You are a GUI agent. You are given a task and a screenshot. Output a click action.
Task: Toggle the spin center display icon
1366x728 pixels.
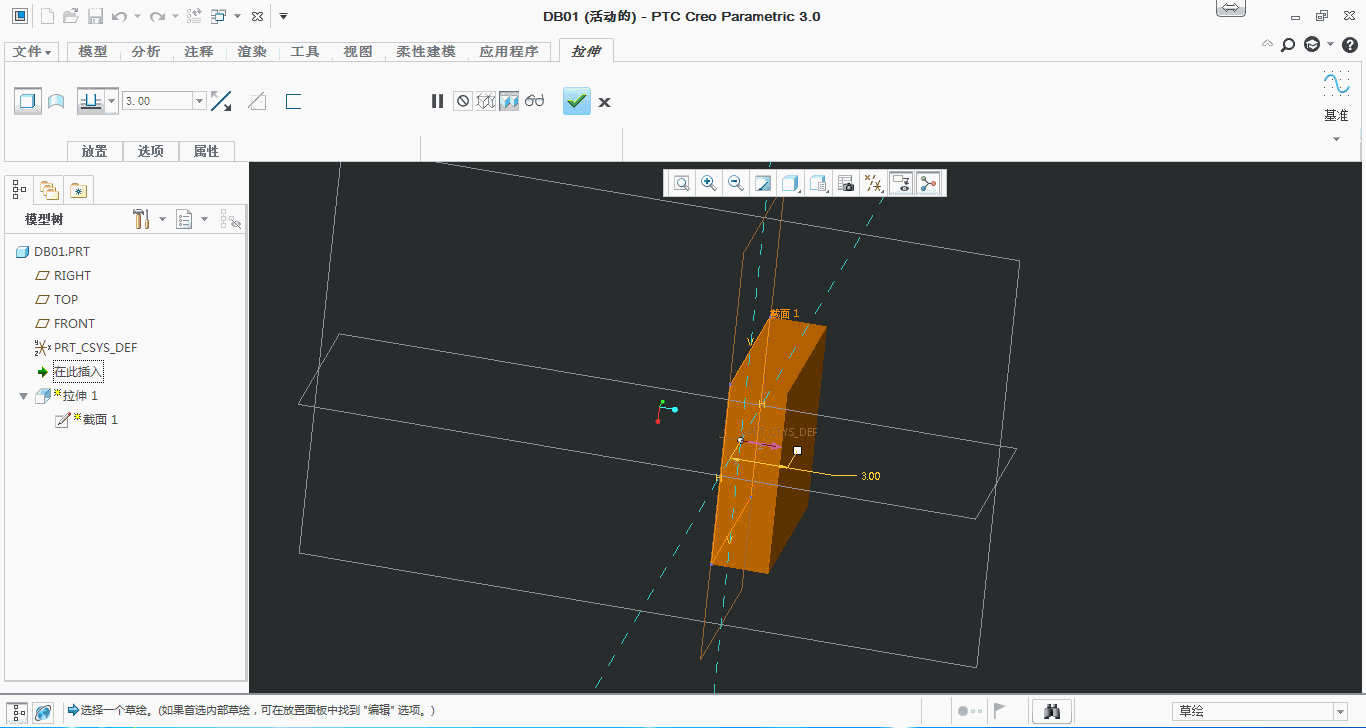click(928, 183)
